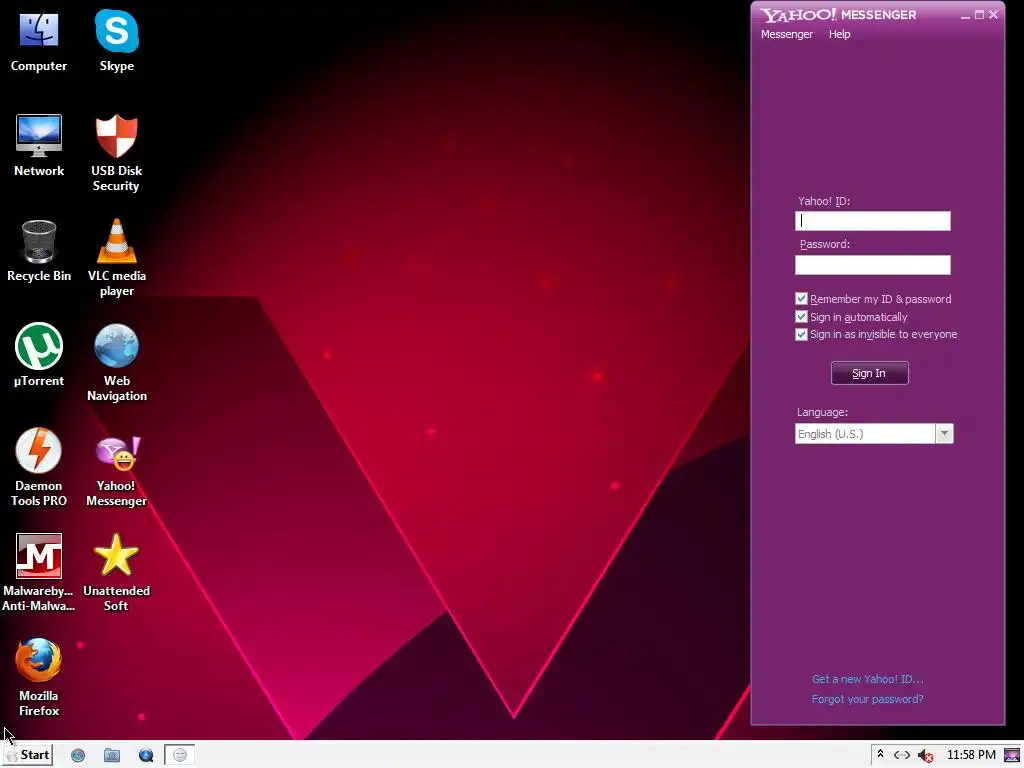Select the Web Navigation globe icon
The image size is (1024, 768).
(x=116, y=363)
